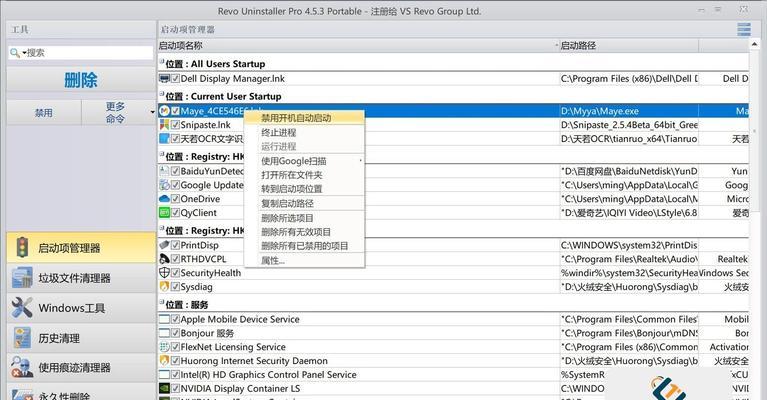Click the Bonjour 服务 entry icon
The image size is (767, 400).
[x=164, y=333]
